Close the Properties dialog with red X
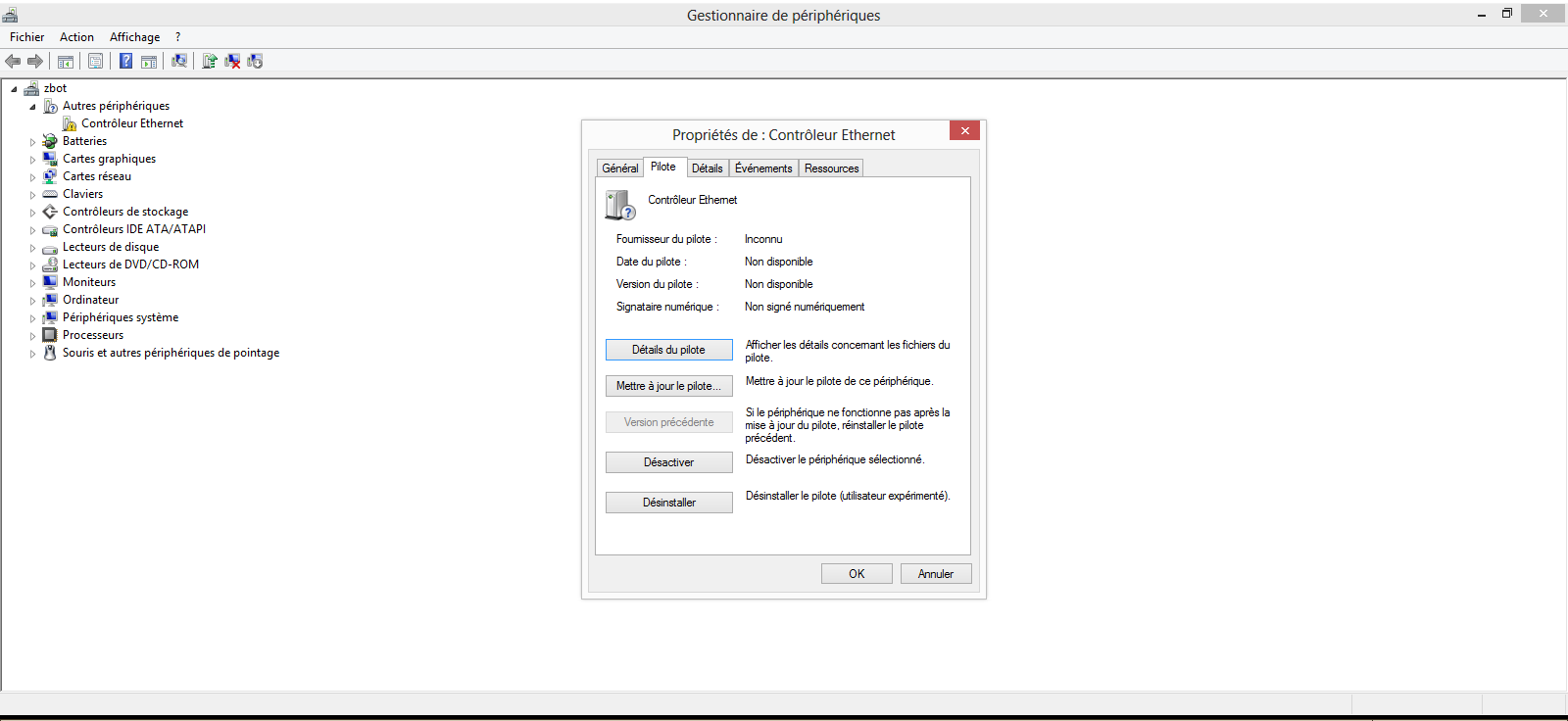This screenshot has height=721, width=1568. [964, 130]
